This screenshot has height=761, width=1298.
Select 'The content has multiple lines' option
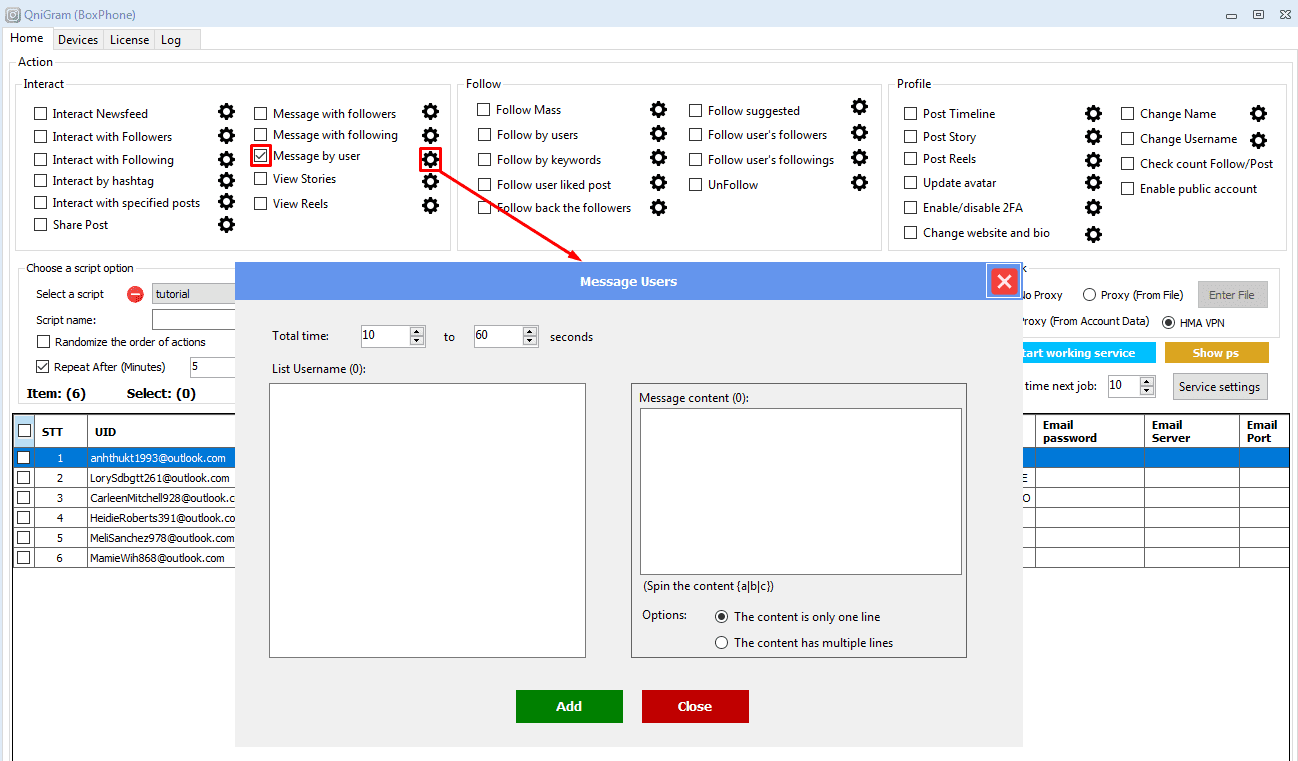click(x=721, y=643)
